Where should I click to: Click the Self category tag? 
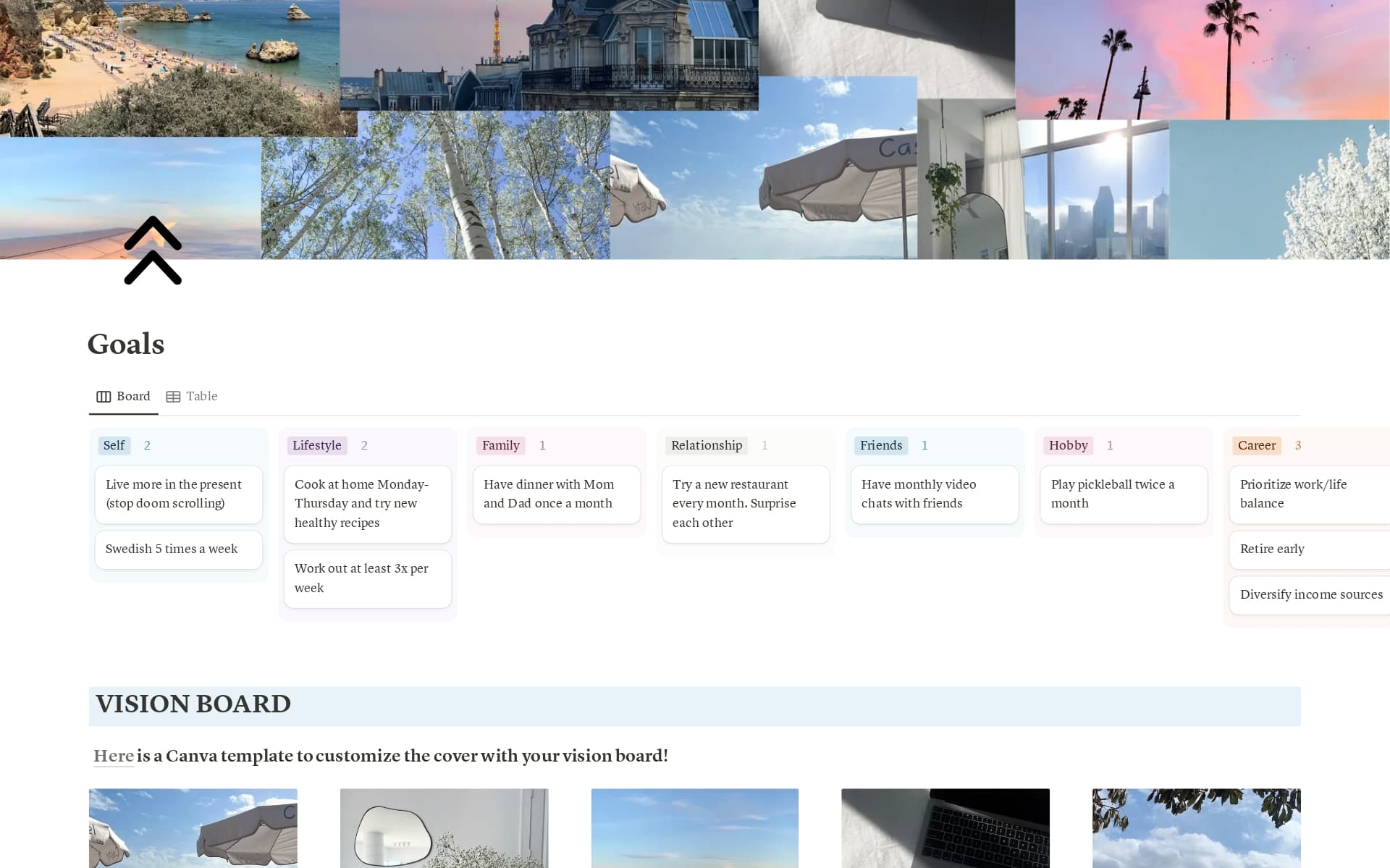point(114,445)
